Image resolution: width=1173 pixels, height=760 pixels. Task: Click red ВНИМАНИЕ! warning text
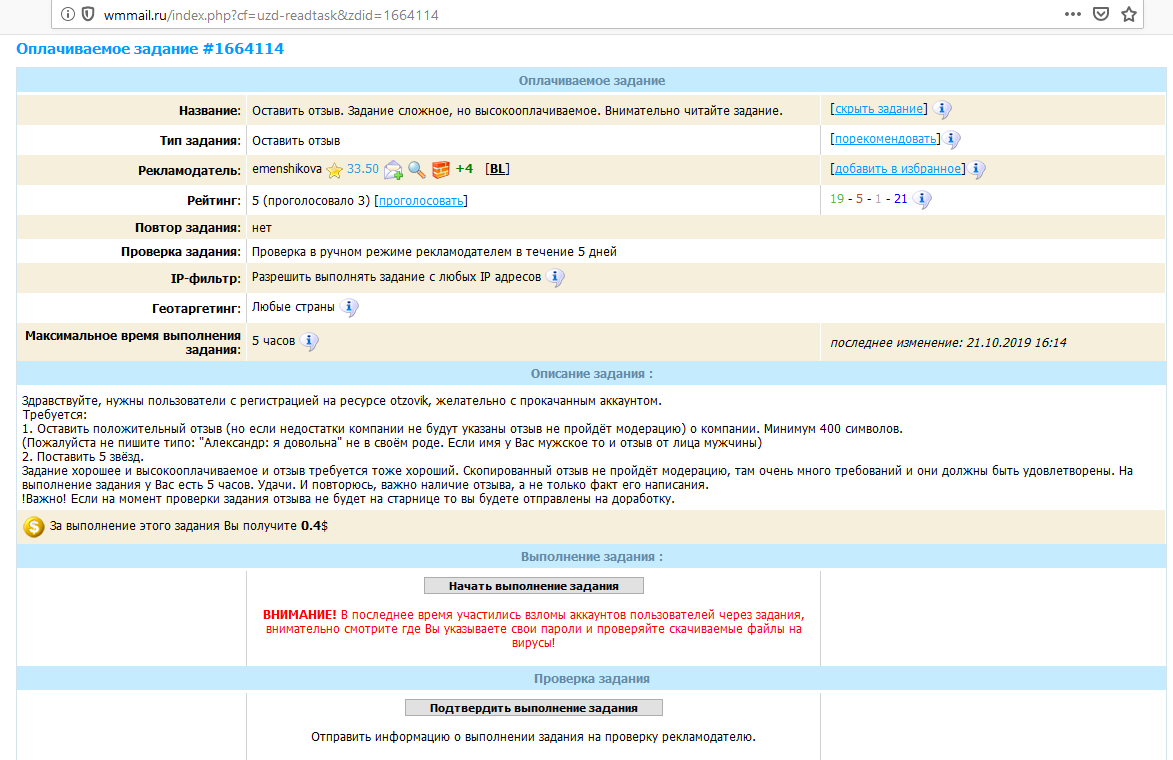(299, 615)
